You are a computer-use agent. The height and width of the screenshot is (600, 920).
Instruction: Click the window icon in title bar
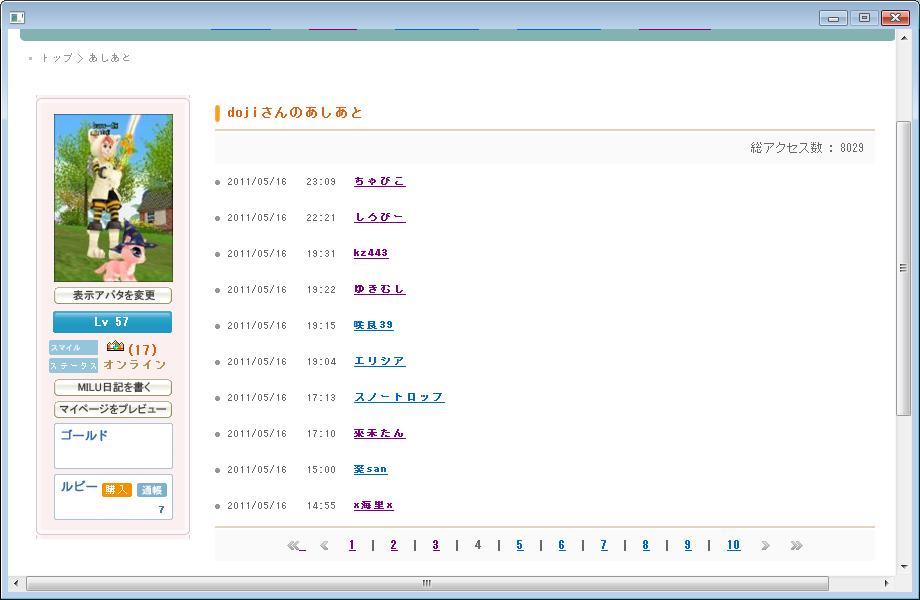(17, 17)
